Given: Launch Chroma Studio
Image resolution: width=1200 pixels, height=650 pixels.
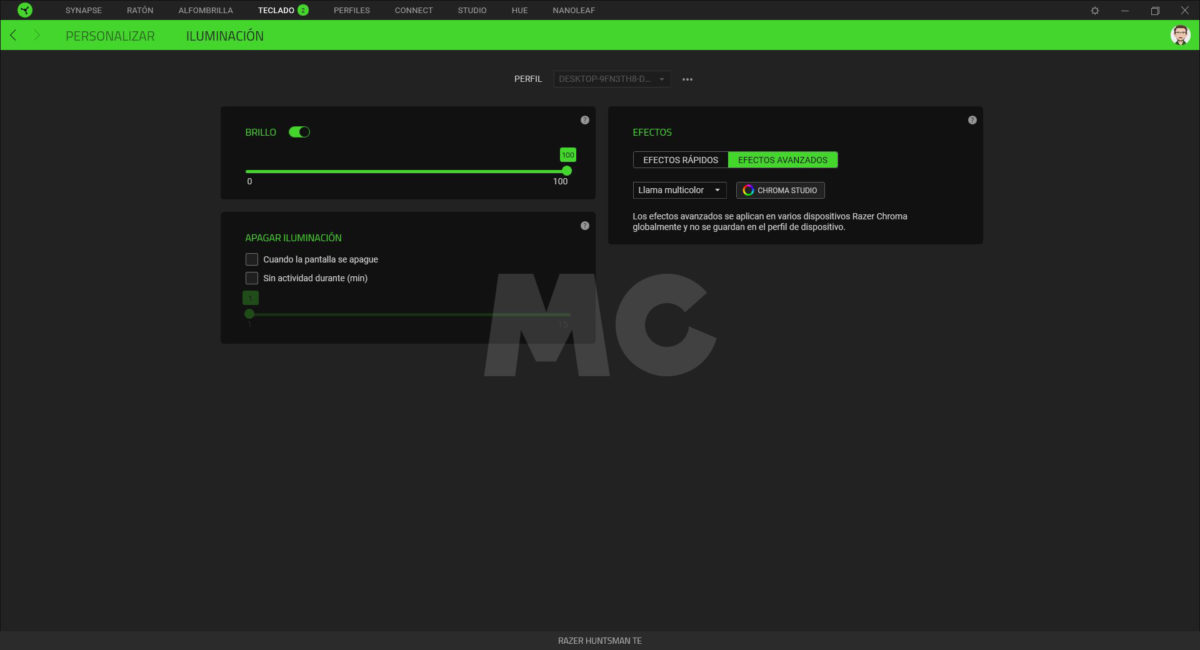Looking at the screenshot, I should (780, 190).
